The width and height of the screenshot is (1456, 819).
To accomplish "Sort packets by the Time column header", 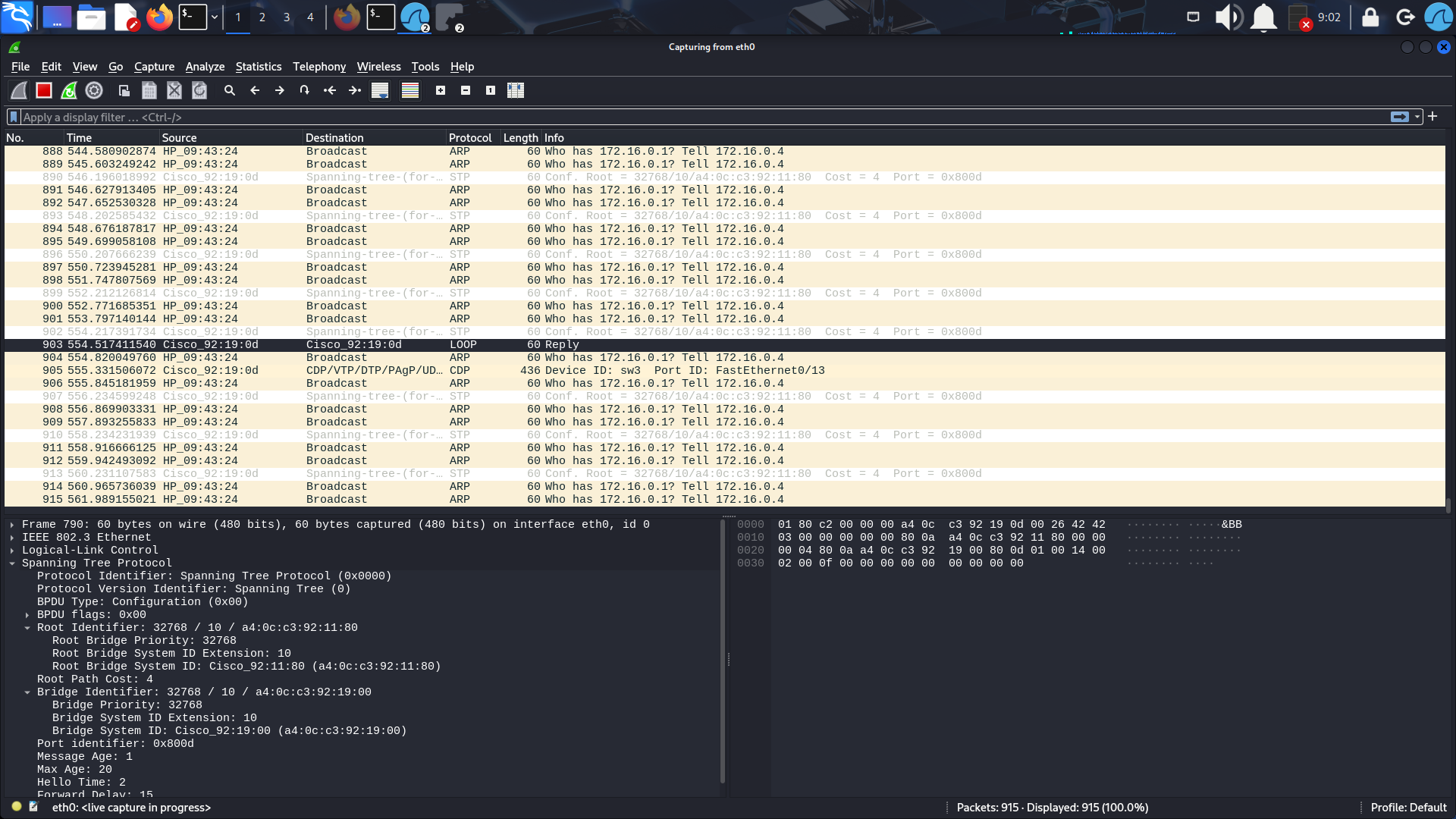I will pyautogui.click(x=111, y=138).
